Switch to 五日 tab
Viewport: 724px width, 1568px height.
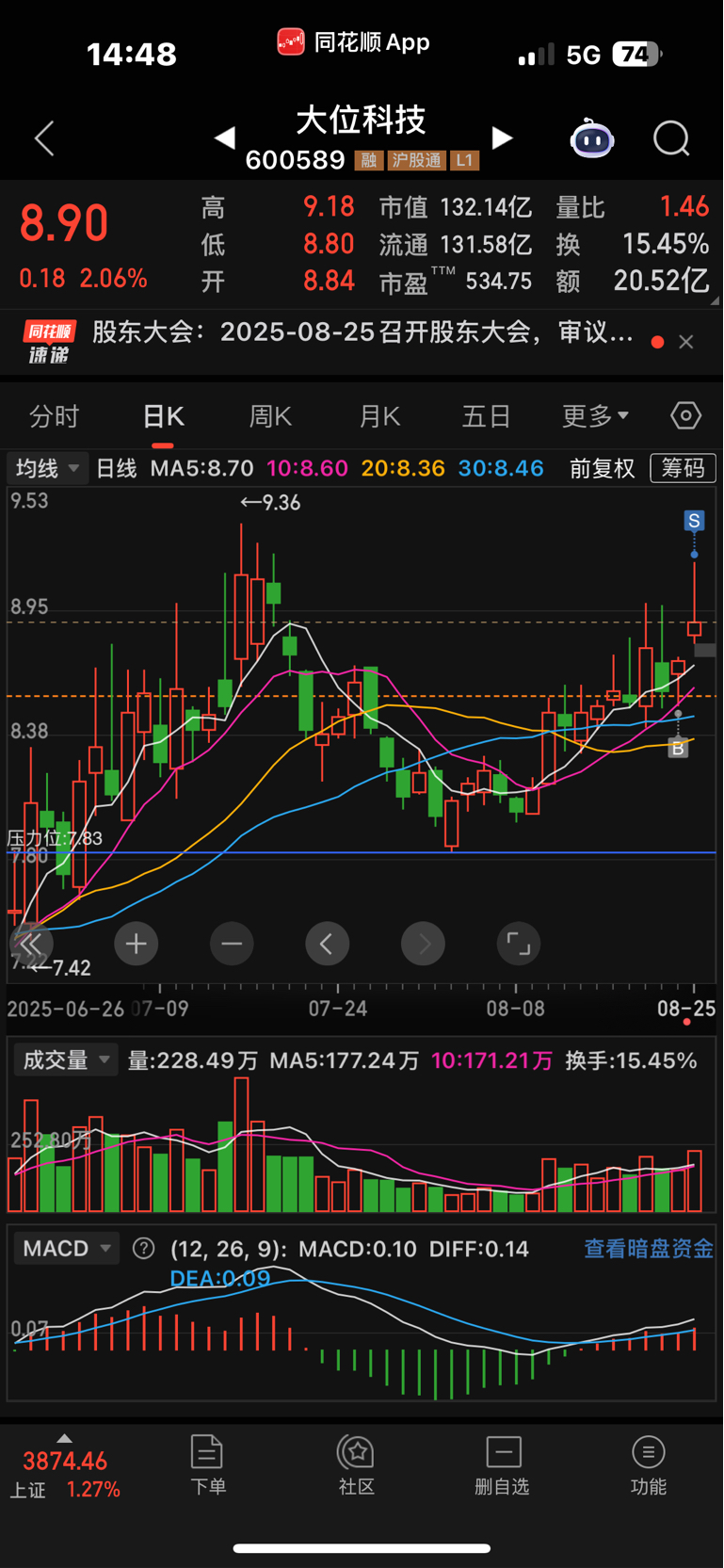(x=487, y=416)
